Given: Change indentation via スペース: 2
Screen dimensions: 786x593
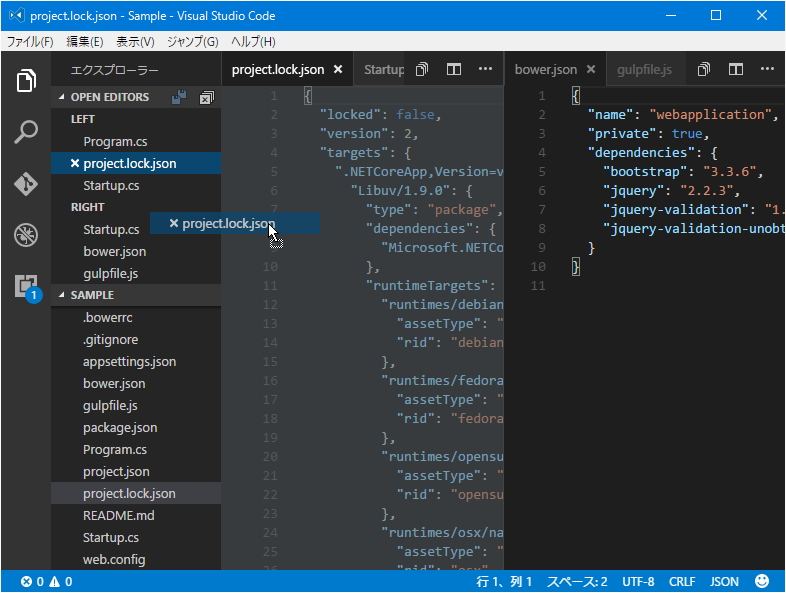Looking at the screenshot, I should (x=577, y=581).
